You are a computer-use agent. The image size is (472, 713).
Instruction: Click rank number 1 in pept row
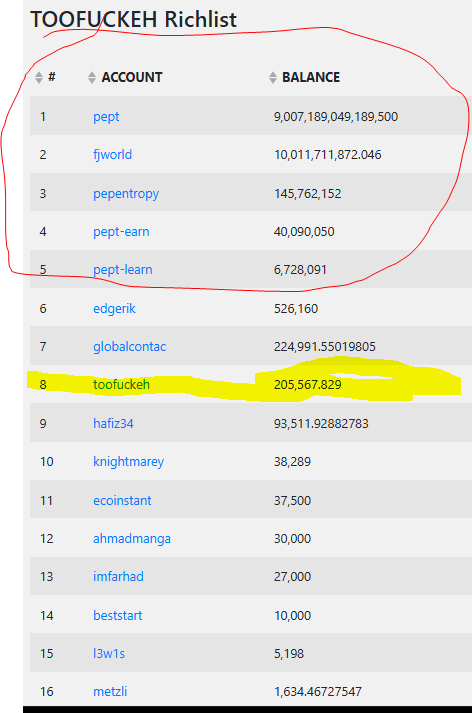click(x=43, y=117)
